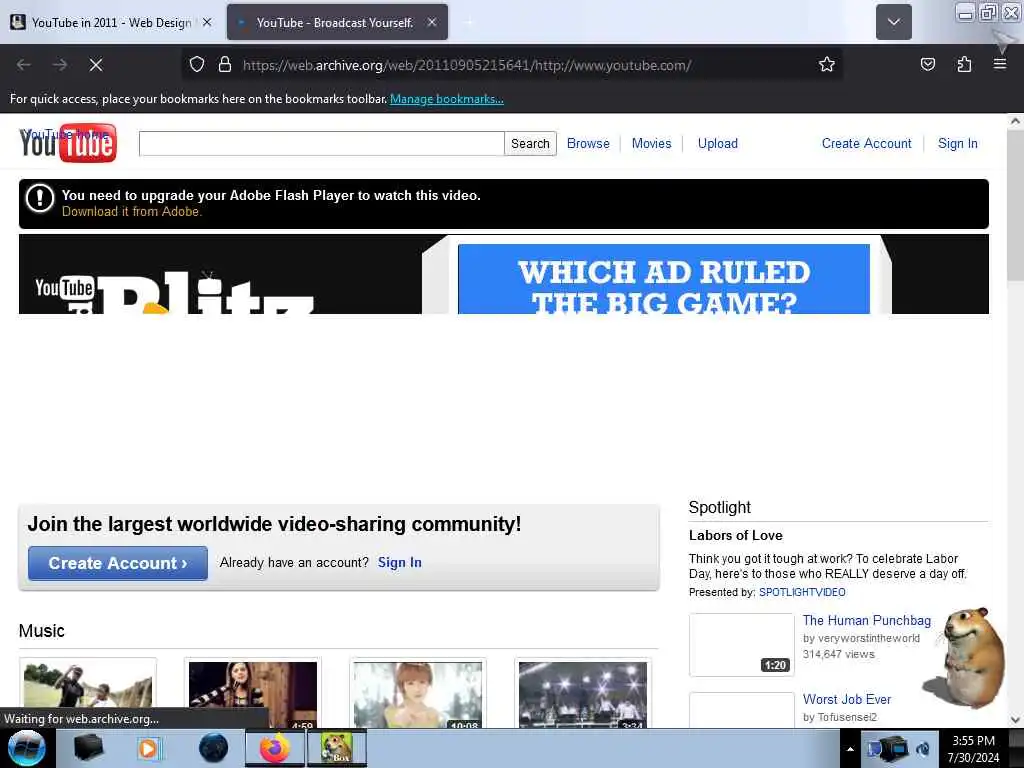Click the Music thumbnail with guitar girl

pos(253,693)
